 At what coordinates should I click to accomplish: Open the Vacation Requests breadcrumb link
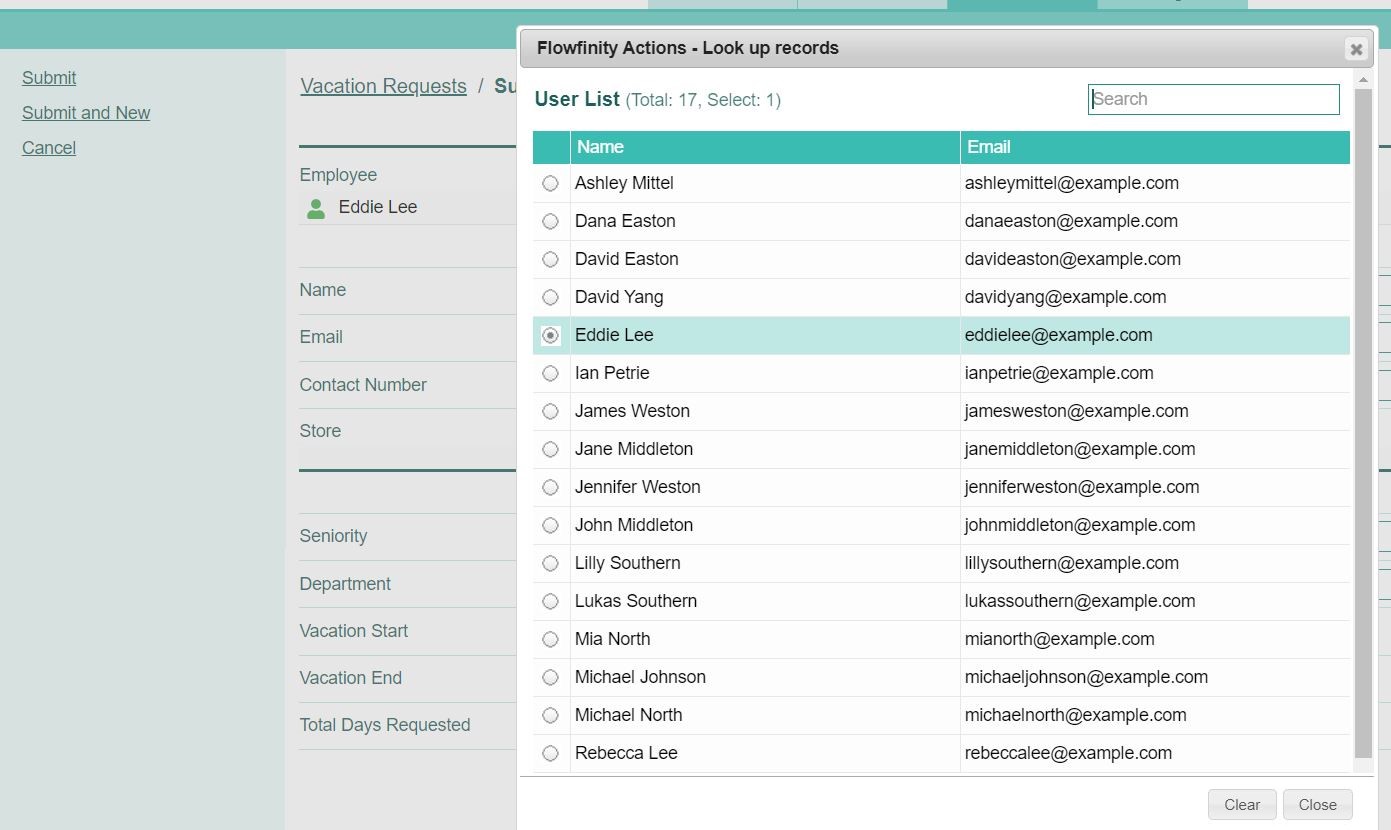[x=383, y=86]
